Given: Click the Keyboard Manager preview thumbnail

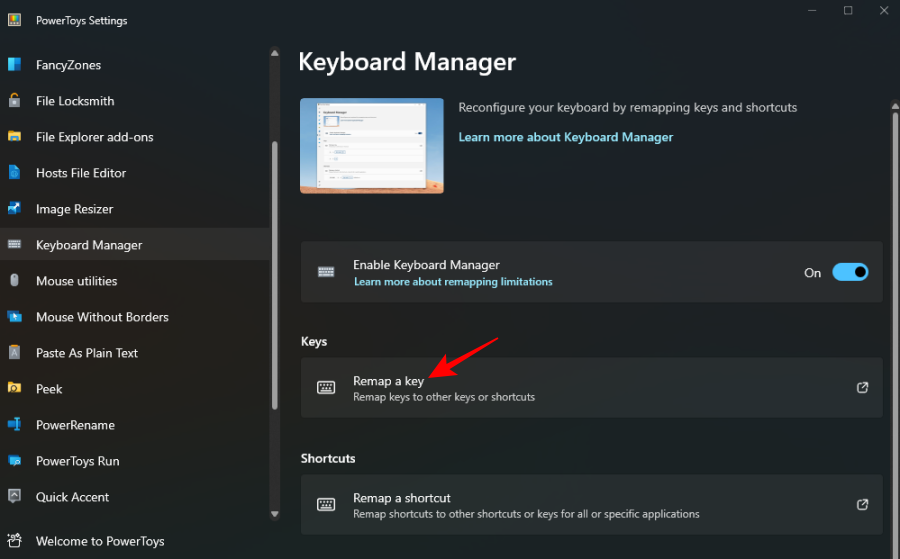Looking at the screenshot, I should (372, 146).
